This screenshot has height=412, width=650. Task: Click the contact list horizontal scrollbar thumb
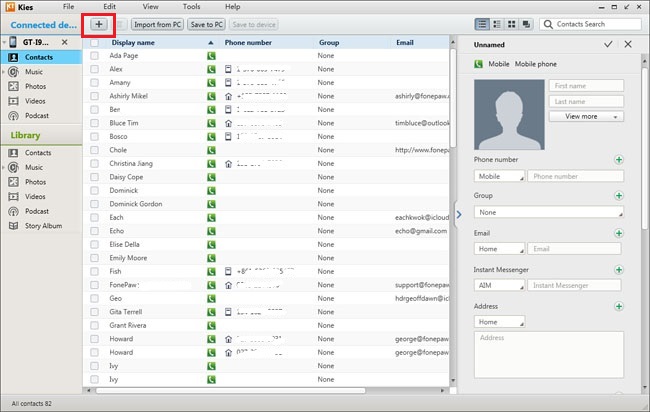(x=231, y=390)
